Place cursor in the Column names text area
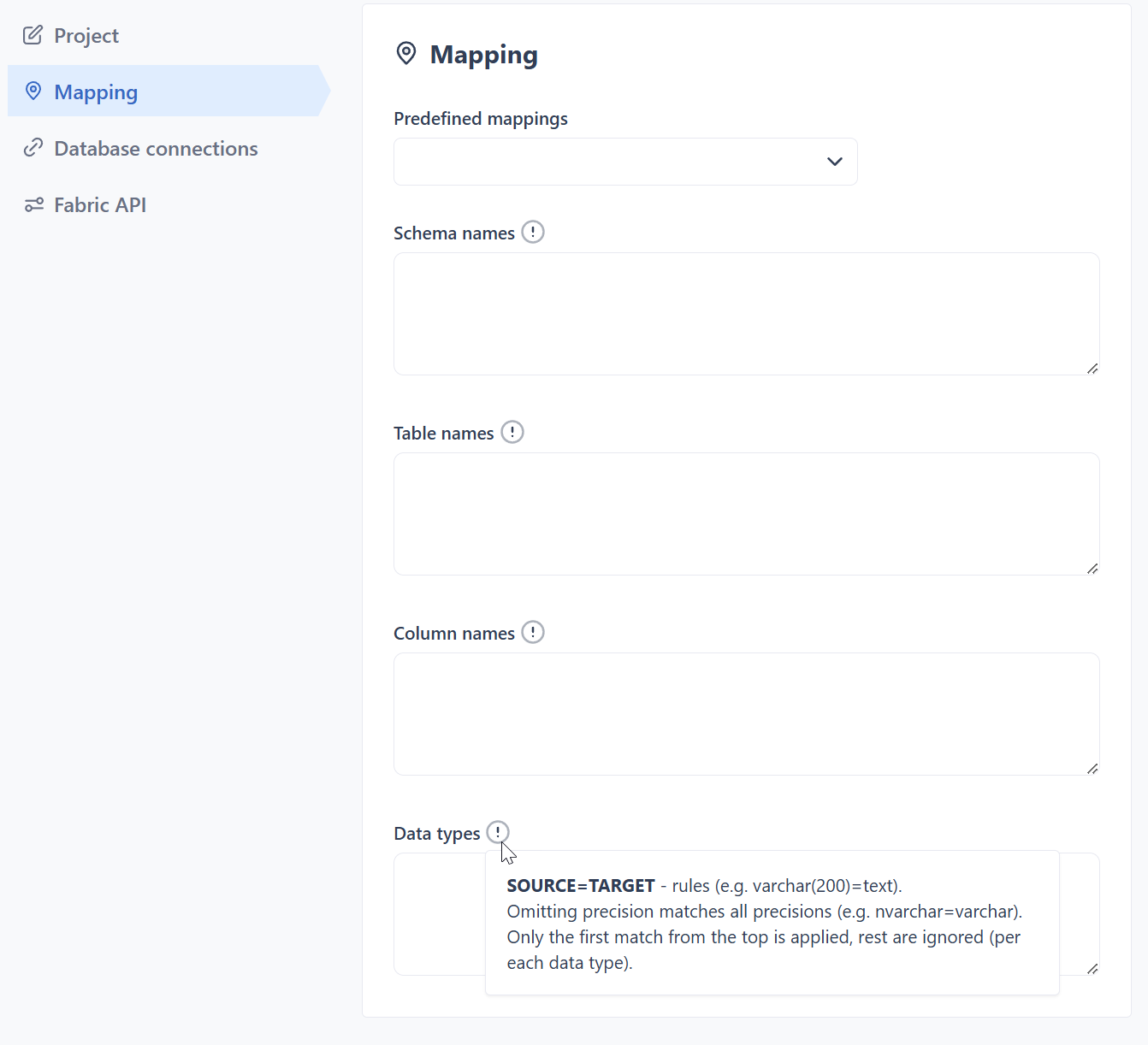 click(x=744, y=713)
